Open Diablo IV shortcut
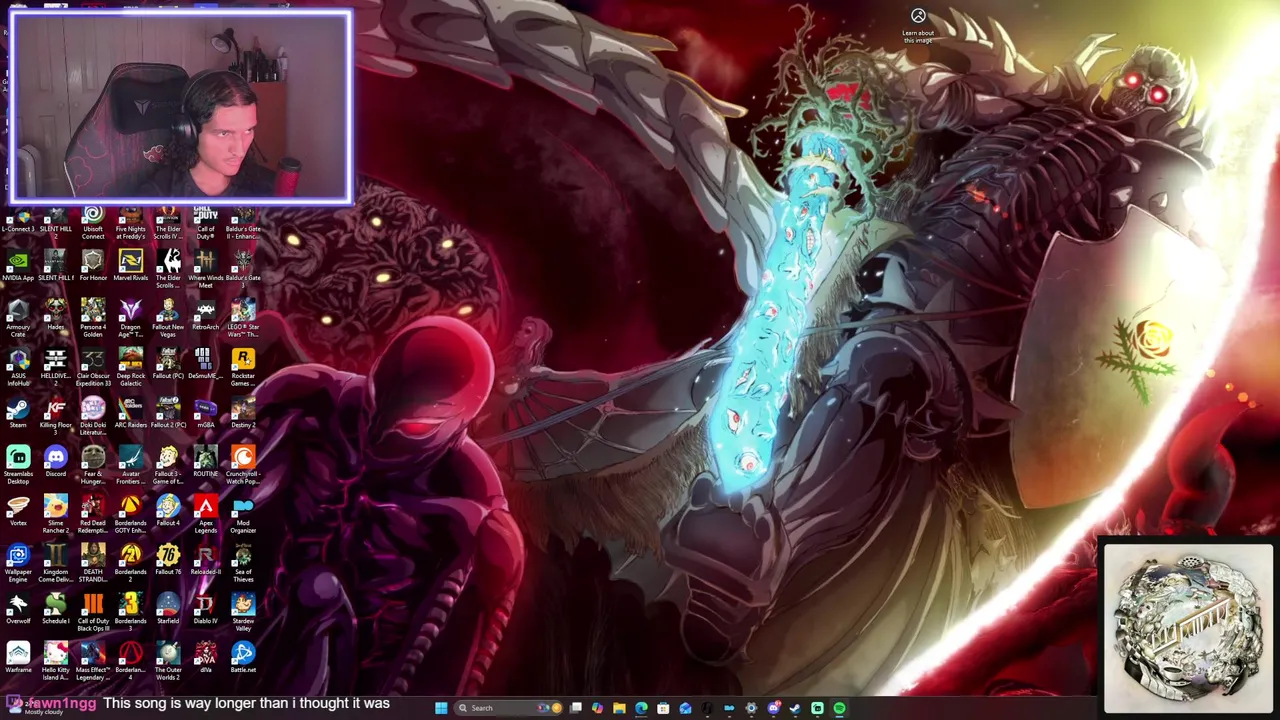 205,609
